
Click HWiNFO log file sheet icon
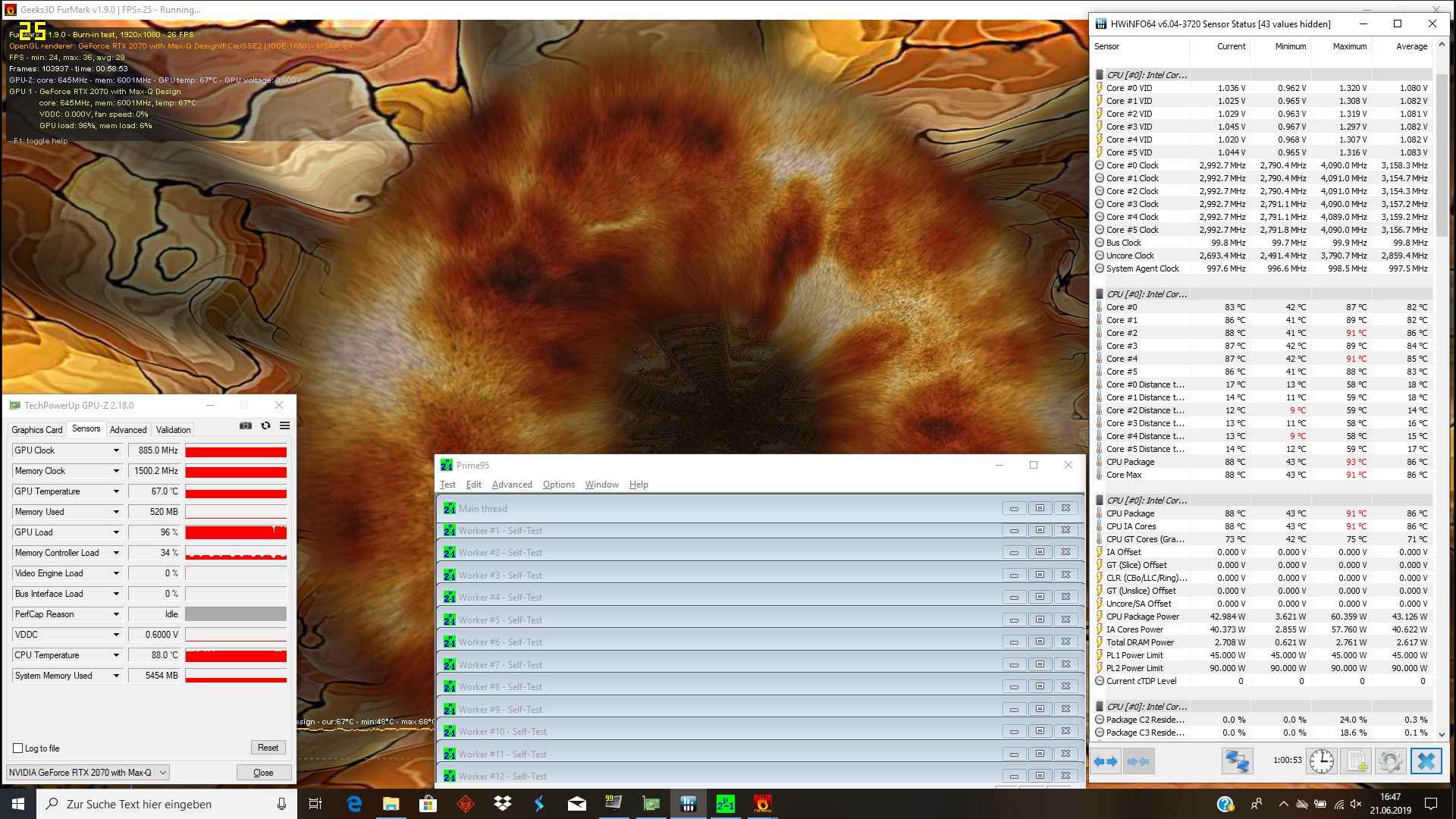(1357, 761)
